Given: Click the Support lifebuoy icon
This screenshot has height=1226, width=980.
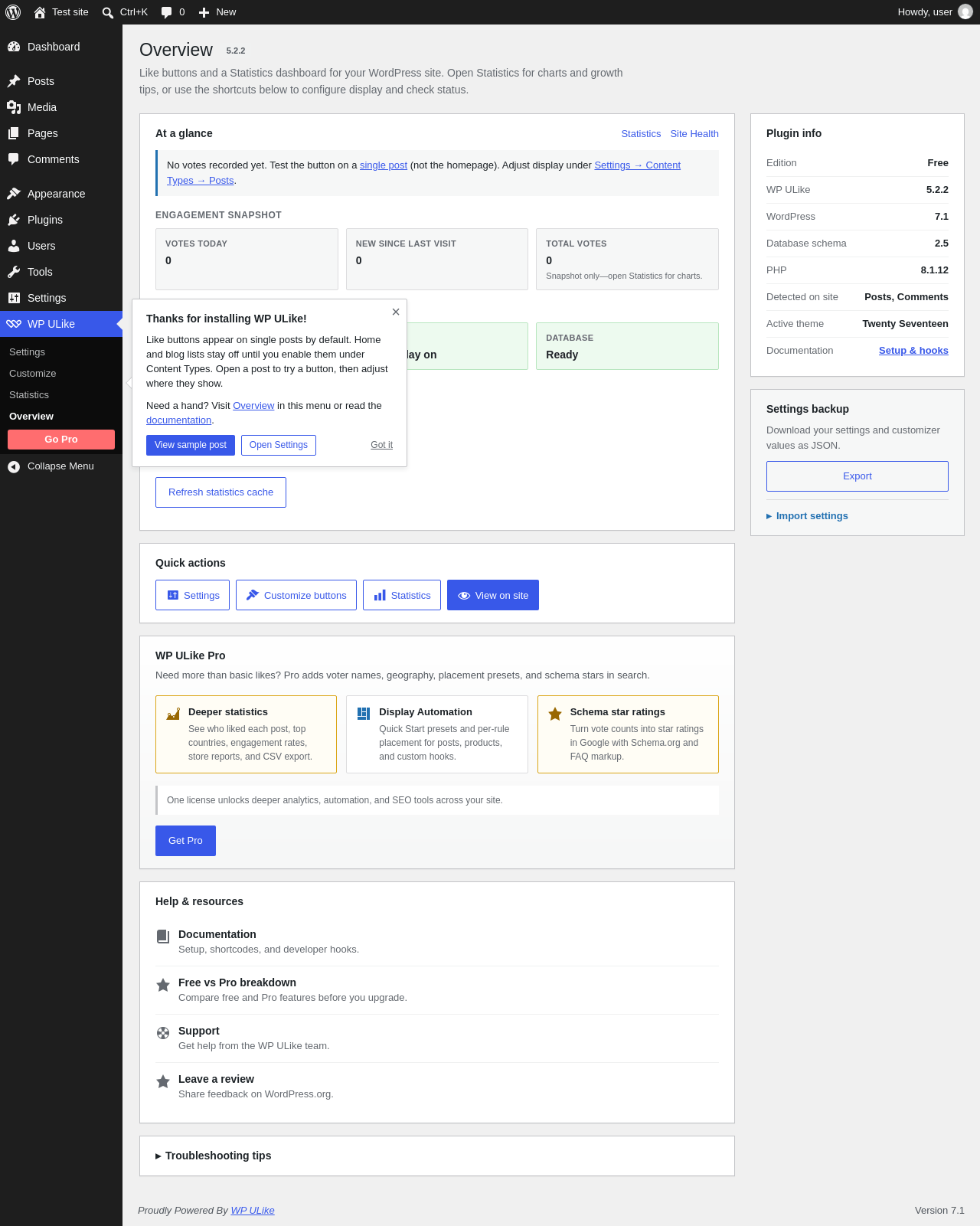Looking at the screenshot, I should click(163, 1033).
